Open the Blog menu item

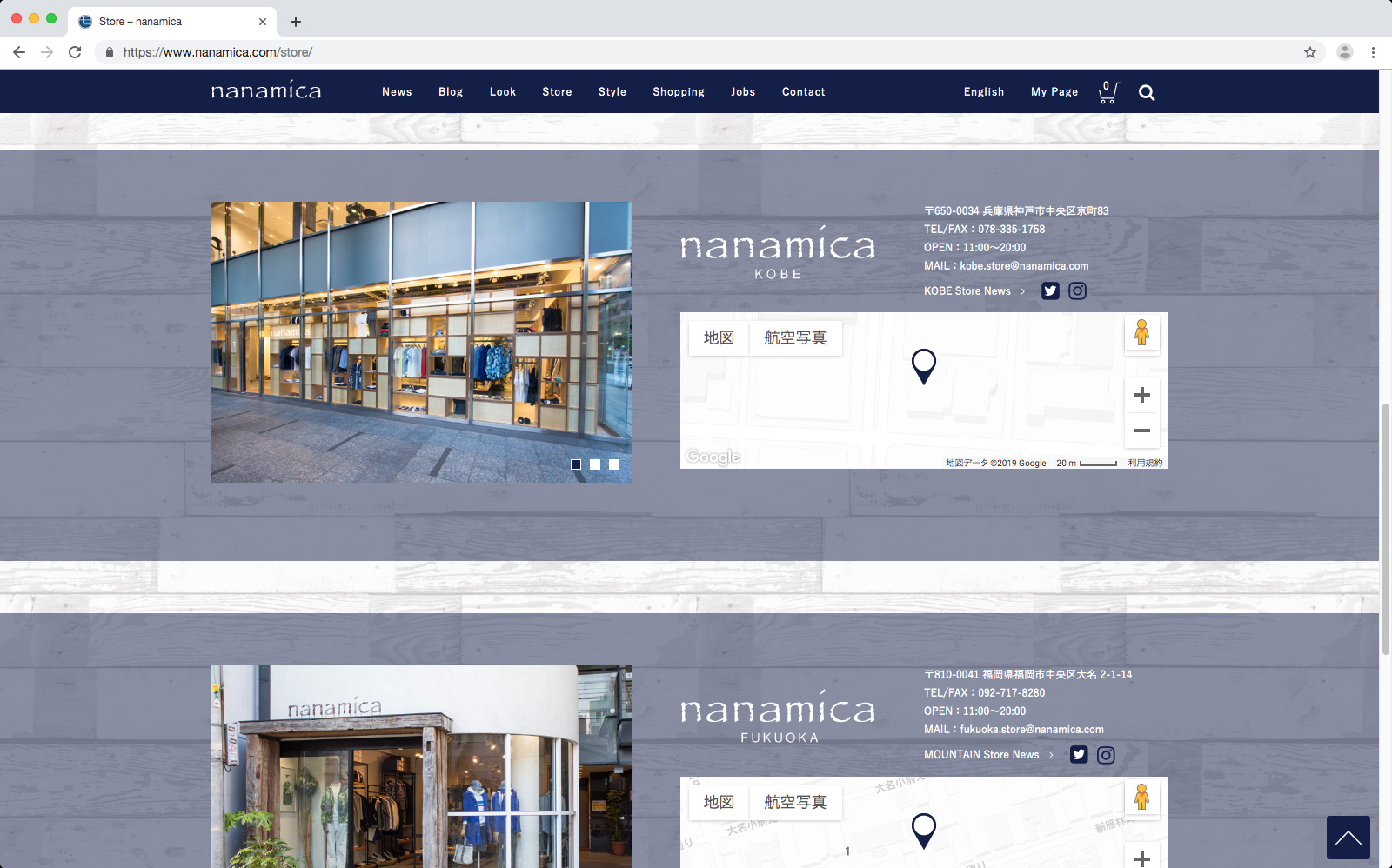pyautogui.click(x=451, y=92)
